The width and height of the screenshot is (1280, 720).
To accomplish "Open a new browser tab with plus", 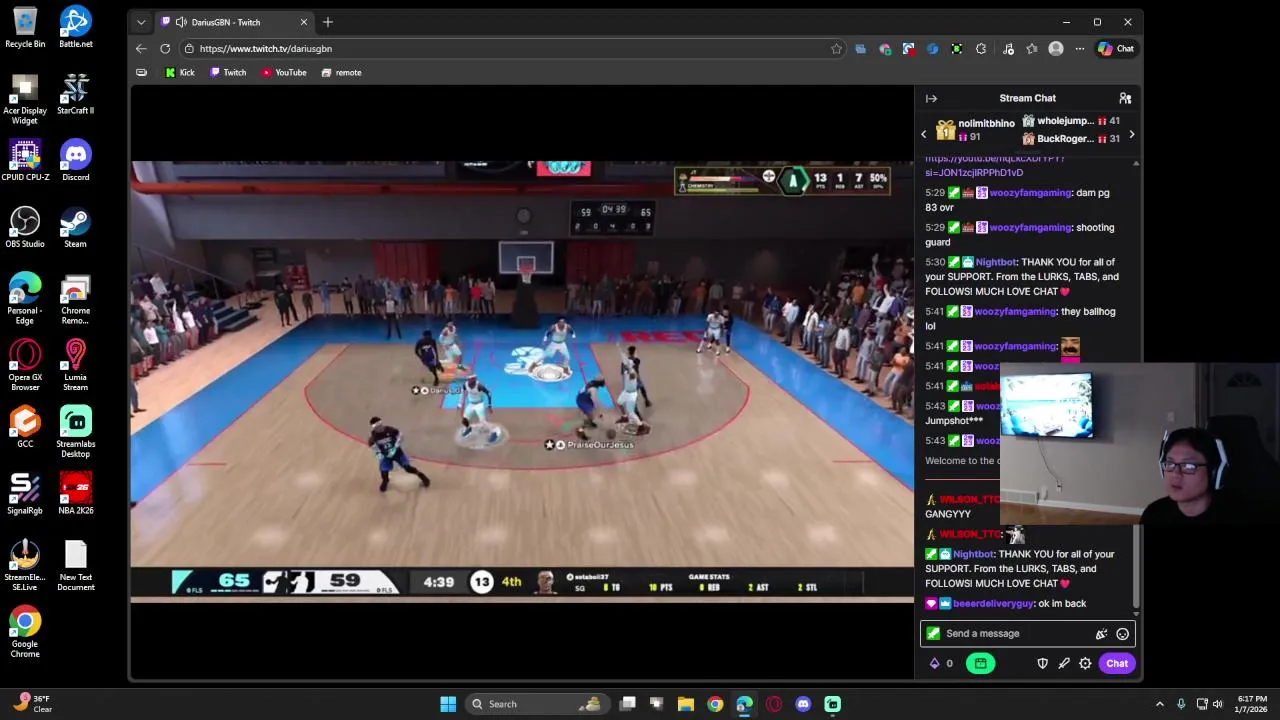I will (327, 22).
